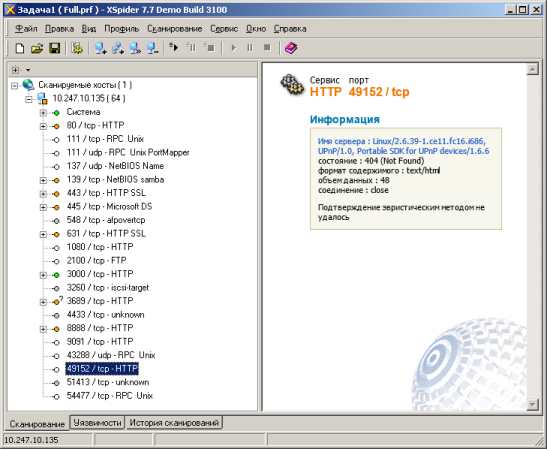Expand the 80 / tcp - HTTP node

tap(43, 126)
